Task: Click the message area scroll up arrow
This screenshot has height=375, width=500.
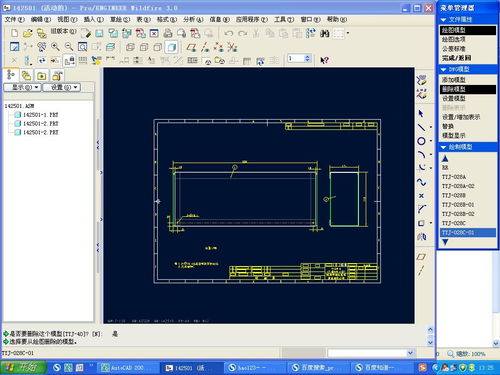Action: (x=430, y=330)
